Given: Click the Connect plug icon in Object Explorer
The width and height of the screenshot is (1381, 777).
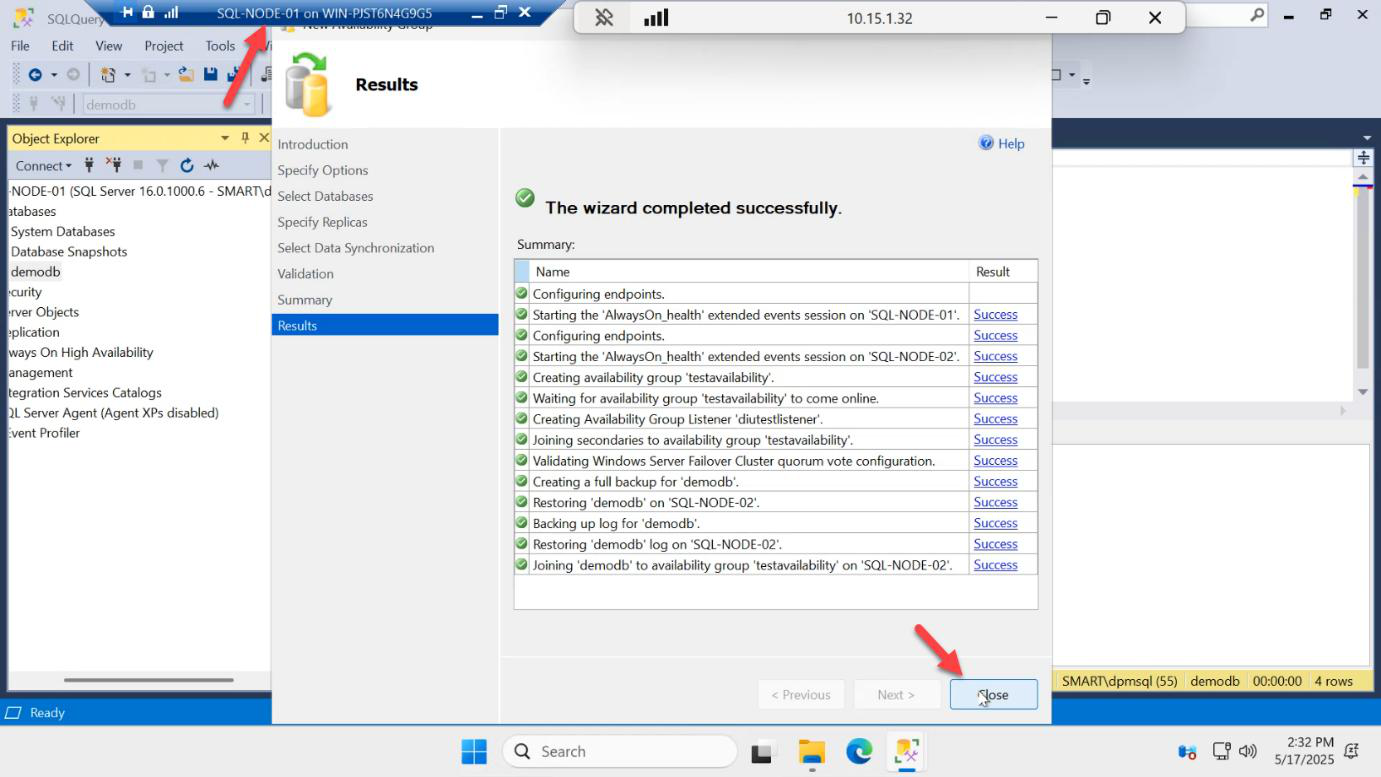Looking at the screenshot, I should 89,165.
